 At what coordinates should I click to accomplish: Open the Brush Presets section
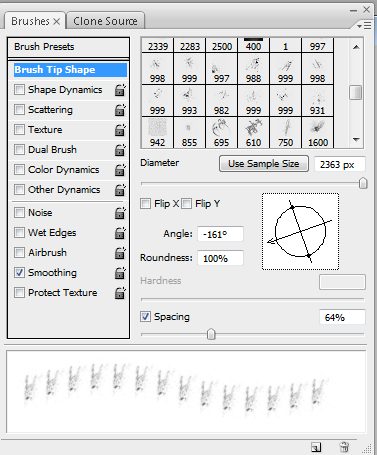point(68,47)
